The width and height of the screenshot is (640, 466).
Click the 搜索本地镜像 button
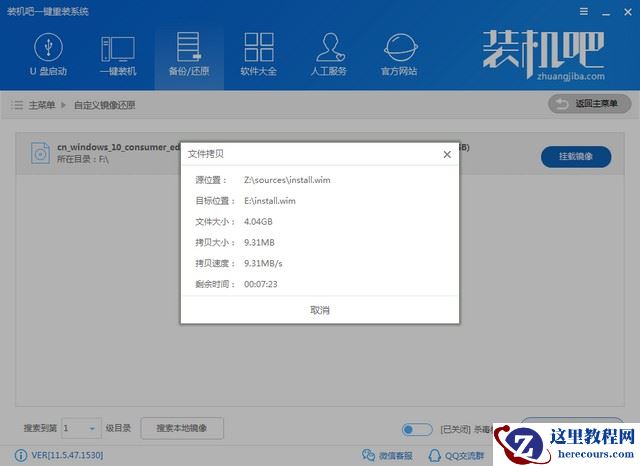point(182,428)
